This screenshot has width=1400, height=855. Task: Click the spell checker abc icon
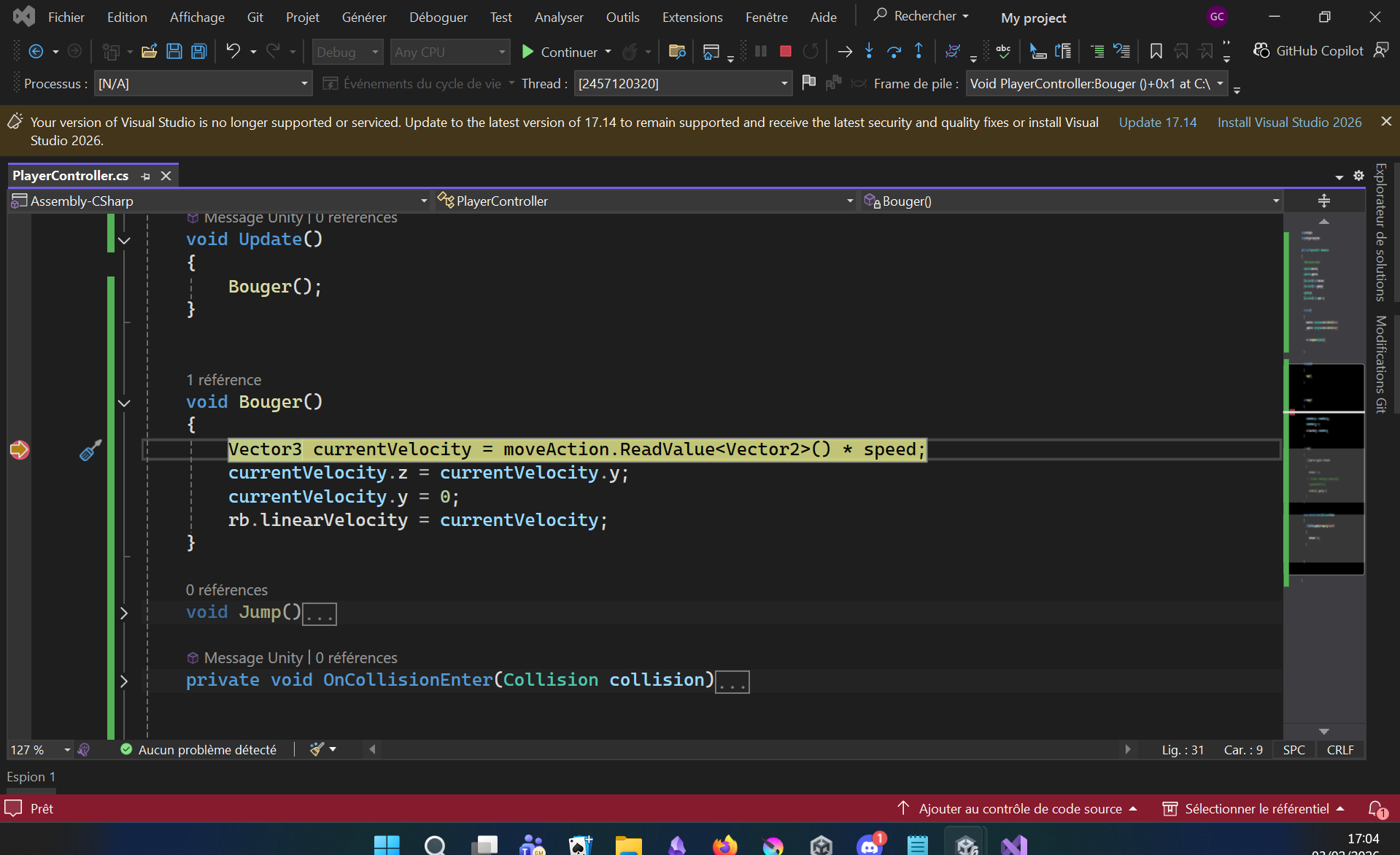pyautogui.click(x=1003, y=51)
